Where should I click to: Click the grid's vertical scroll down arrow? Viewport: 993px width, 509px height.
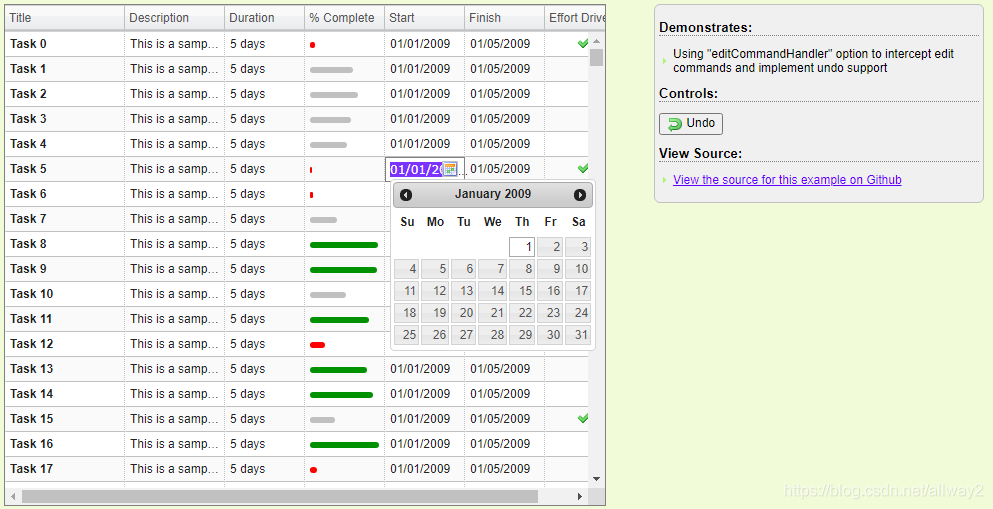[x=596, y=479]
